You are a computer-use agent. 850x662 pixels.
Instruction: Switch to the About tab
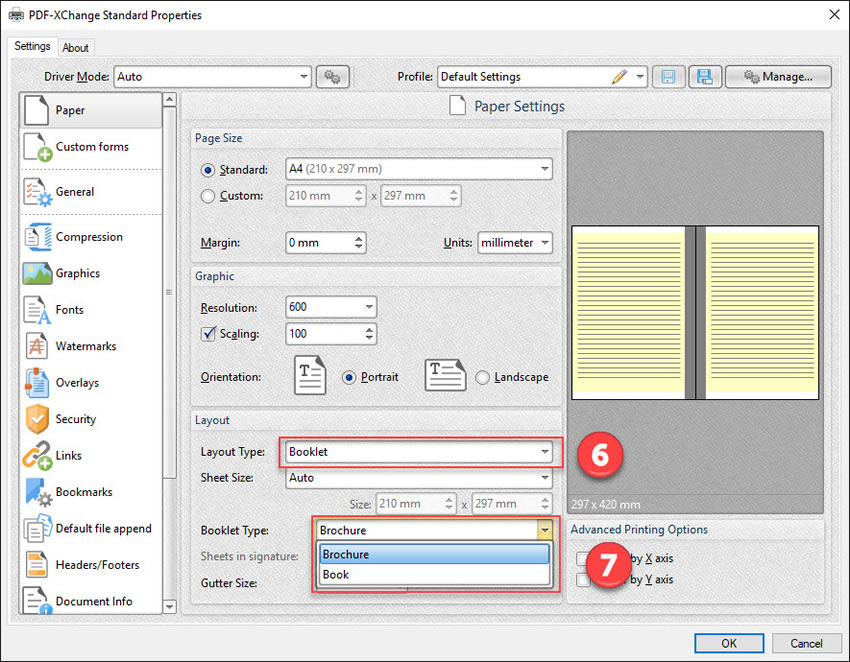[75, 48]
